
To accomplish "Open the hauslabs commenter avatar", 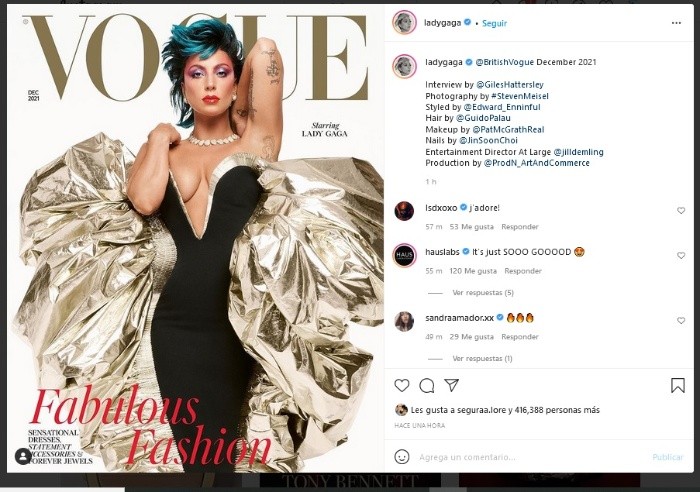I will [404, 255].
